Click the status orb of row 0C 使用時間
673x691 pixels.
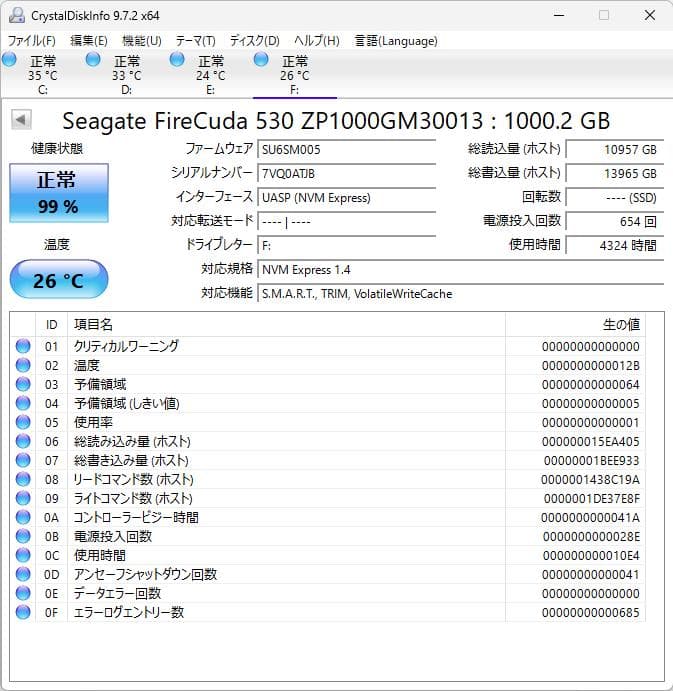pos(23,555)
